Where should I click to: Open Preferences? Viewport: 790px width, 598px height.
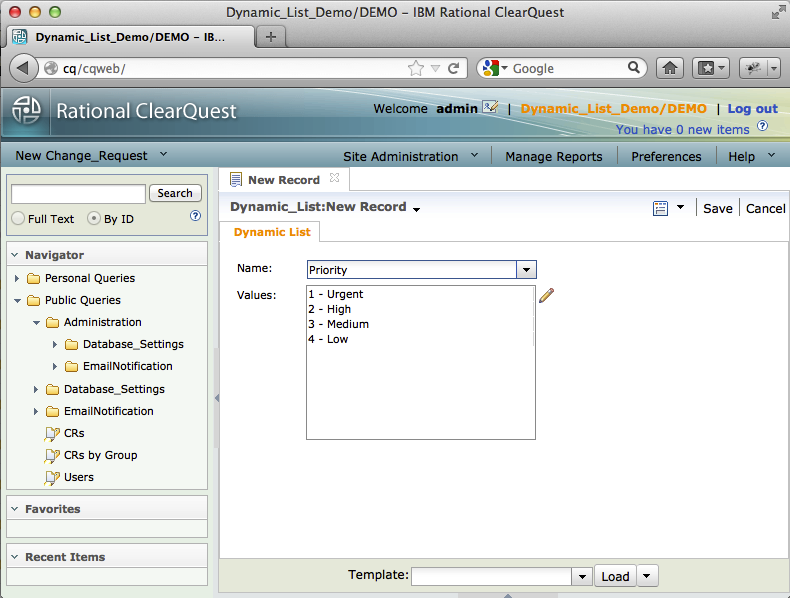click(666, 157)
